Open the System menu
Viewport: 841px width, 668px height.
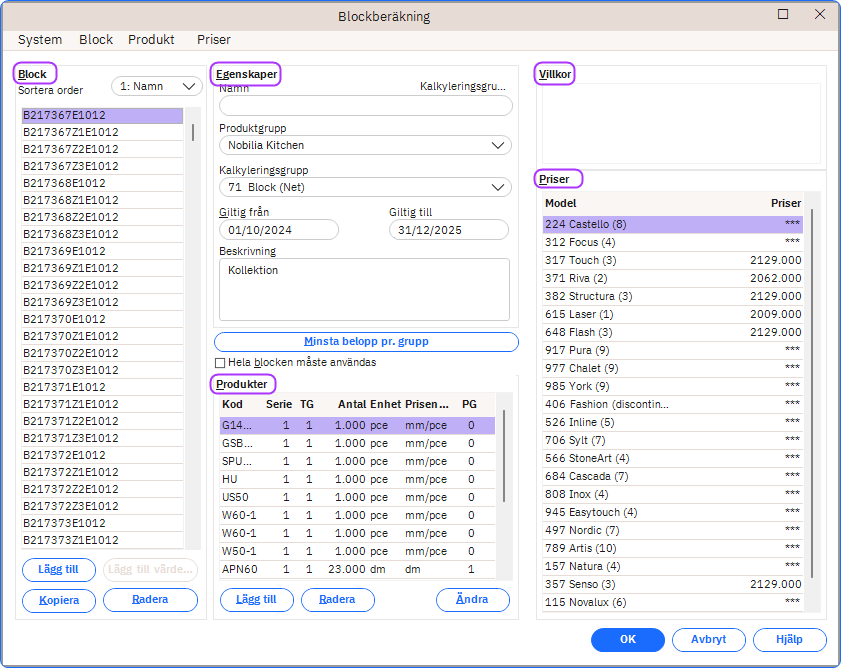tap(40, 40)
